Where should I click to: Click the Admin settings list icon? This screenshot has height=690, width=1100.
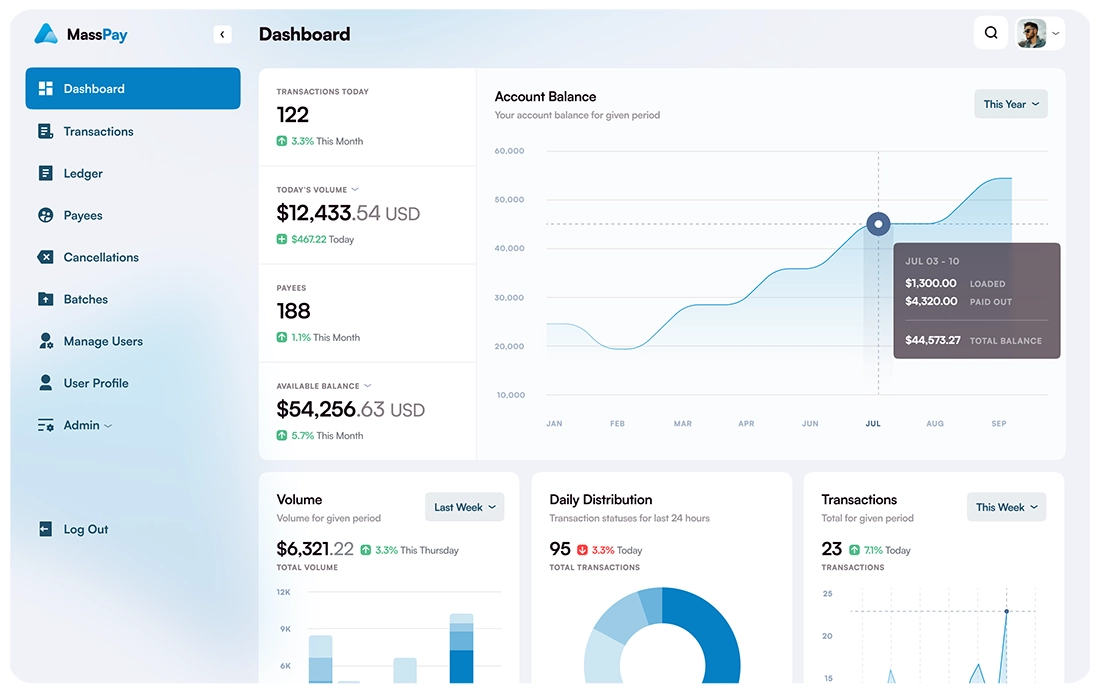pyautogui.click(x=46, y=425)
